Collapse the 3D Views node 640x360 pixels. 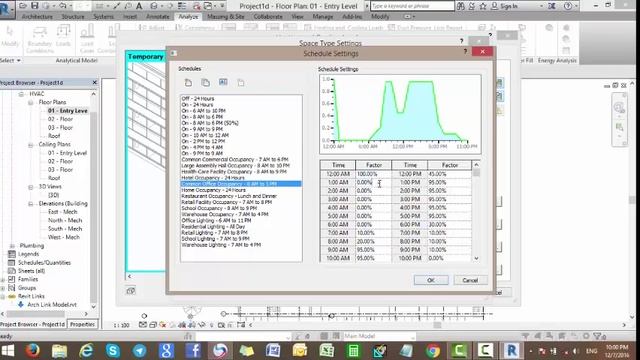coord(31,187)
